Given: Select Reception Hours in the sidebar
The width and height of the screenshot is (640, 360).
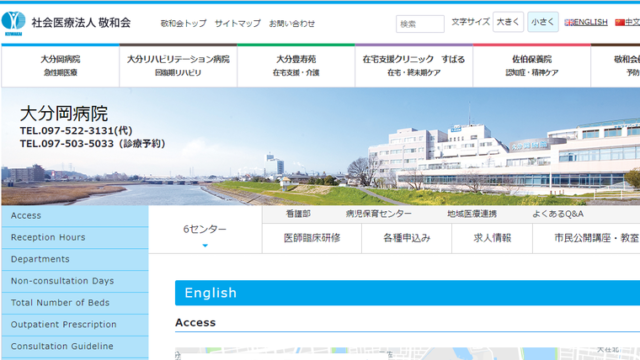Looking at the screenshot, I should (x=75, y=238).
